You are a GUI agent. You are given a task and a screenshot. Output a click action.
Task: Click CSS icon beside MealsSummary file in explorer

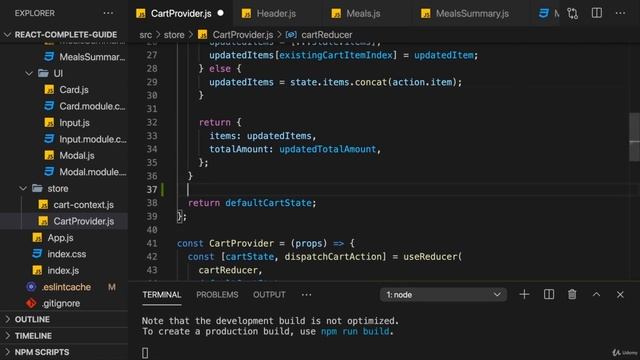click(x=49, y=57)
